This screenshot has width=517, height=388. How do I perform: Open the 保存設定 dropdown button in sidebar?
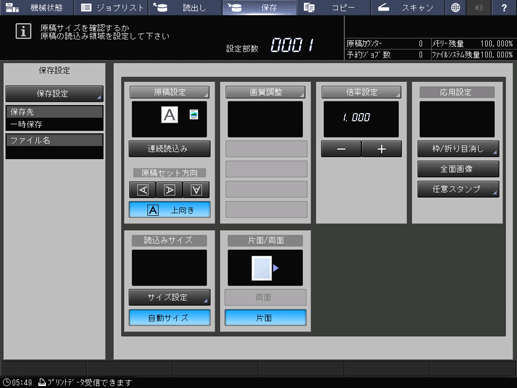click(x=54, y=94)
